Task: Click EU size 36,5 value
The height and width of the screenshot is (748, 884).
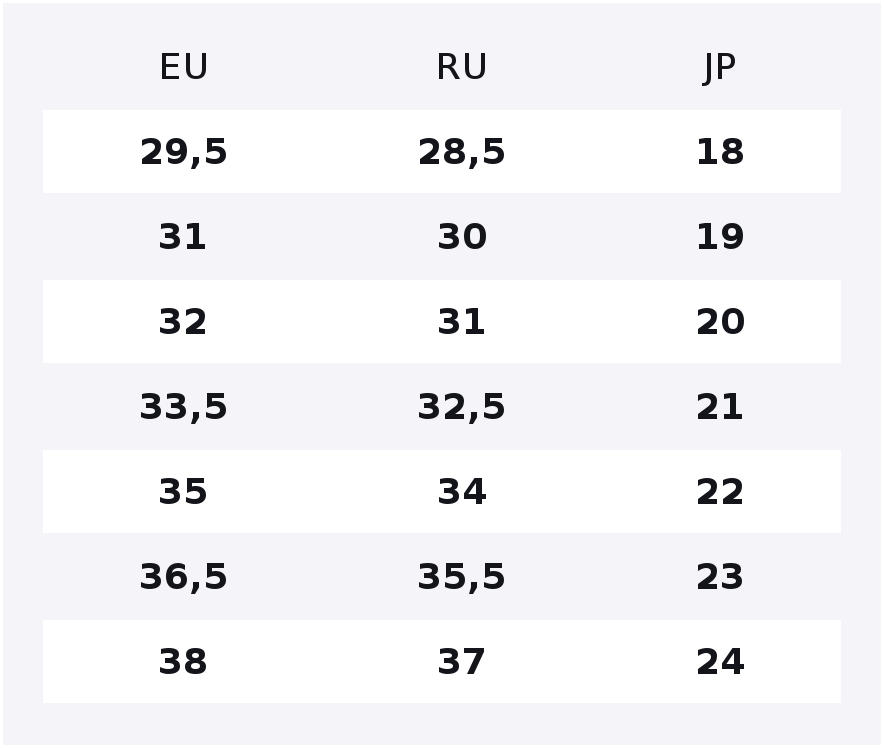Action: click(183, 577)
